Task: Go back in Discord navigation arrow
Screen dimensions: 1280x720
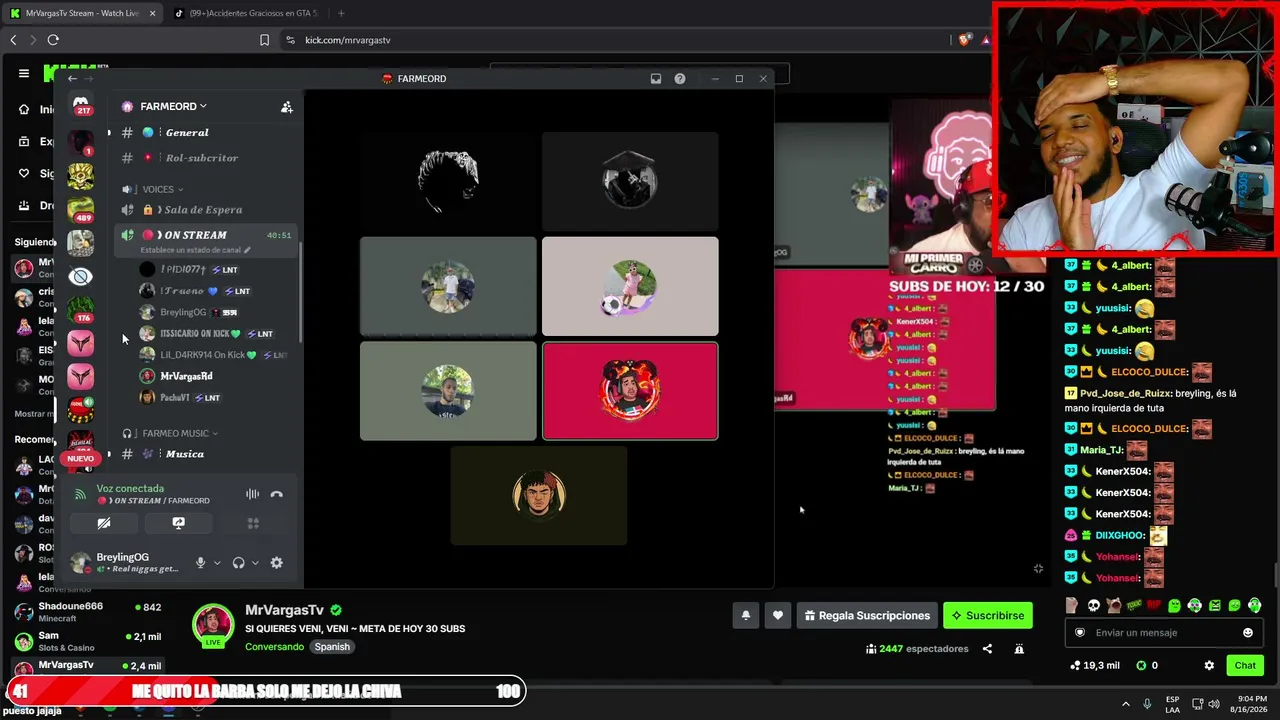Action: (72, 79)
